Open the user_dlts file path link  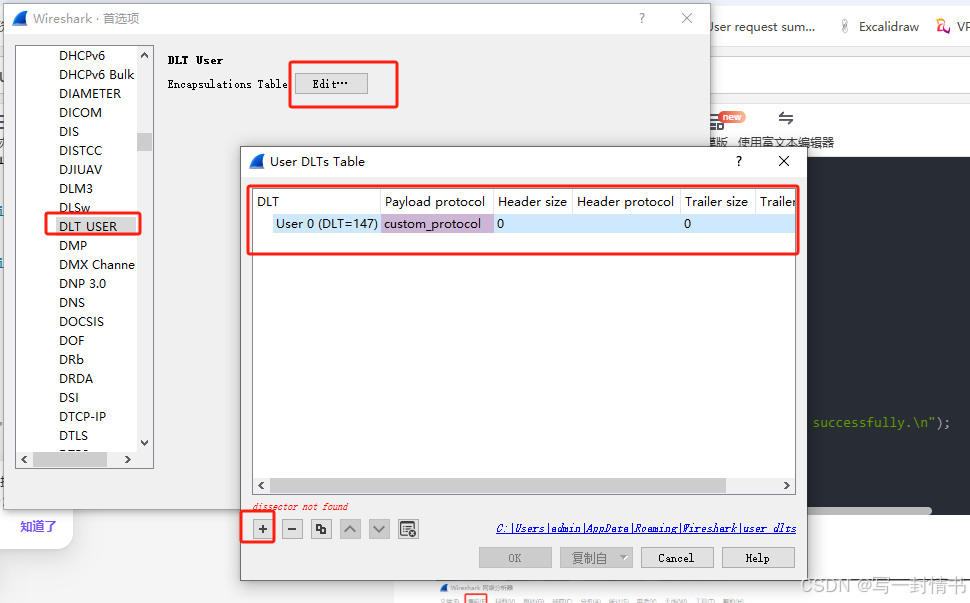pos(646,528)
